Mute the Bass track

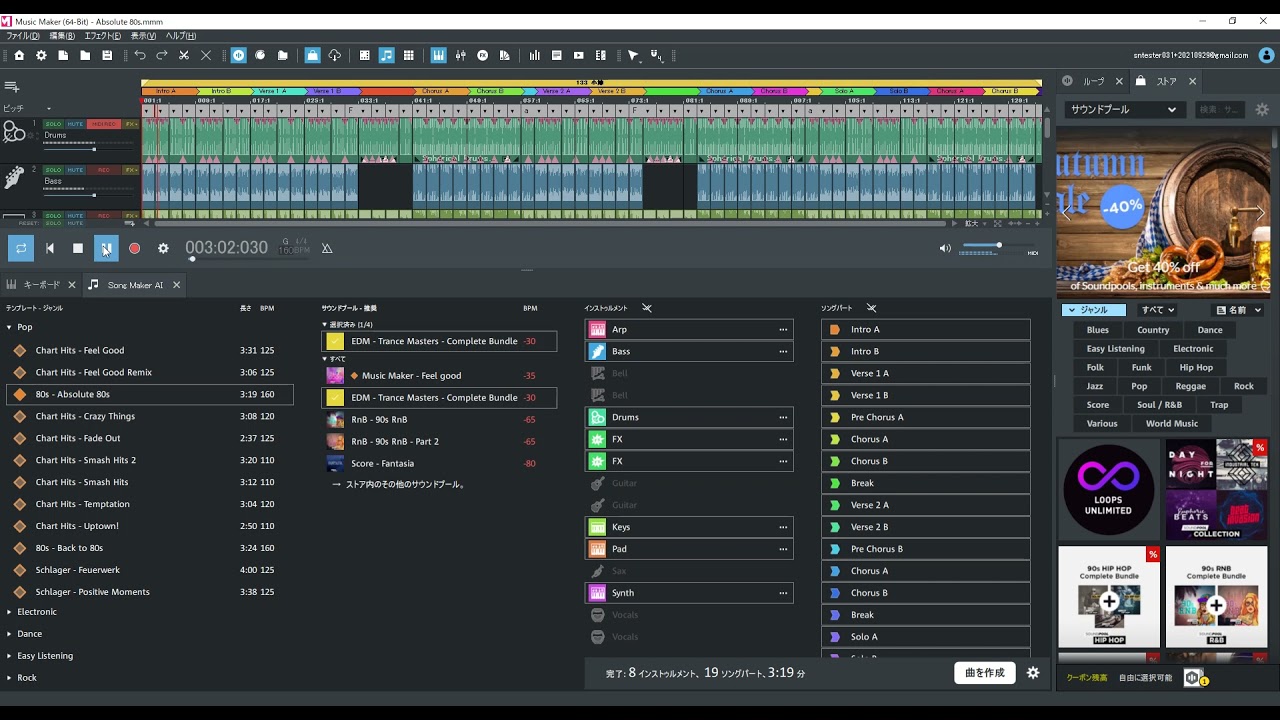point(75,170)
